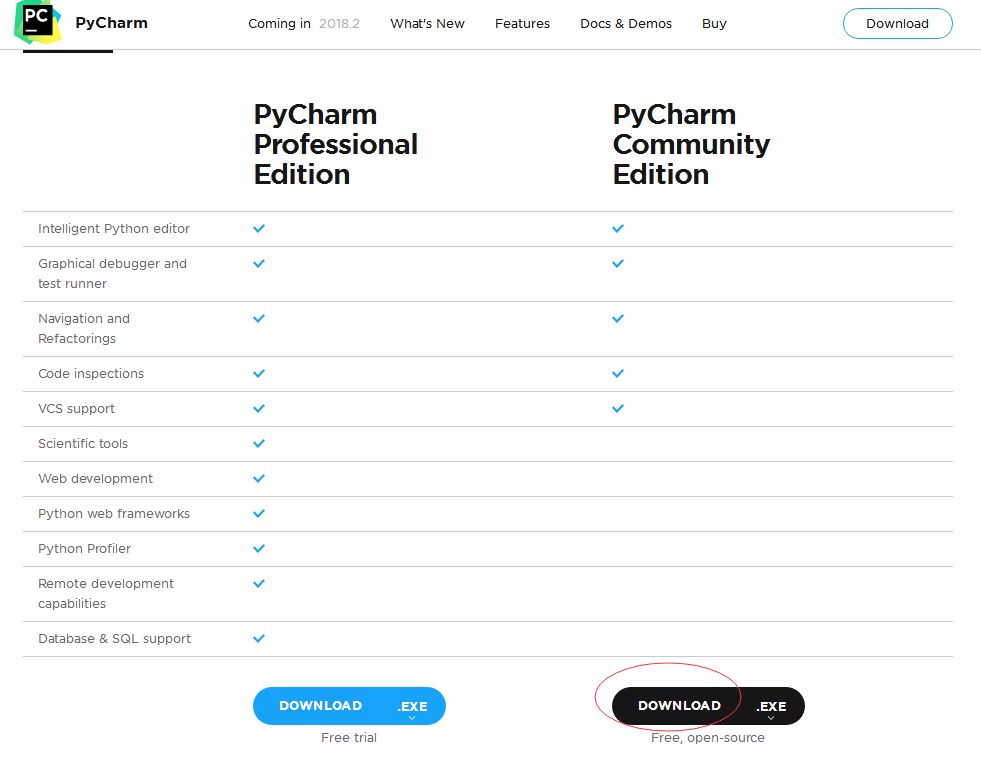
Task: Open the What's New menu item
Action: tap(427, 23)
